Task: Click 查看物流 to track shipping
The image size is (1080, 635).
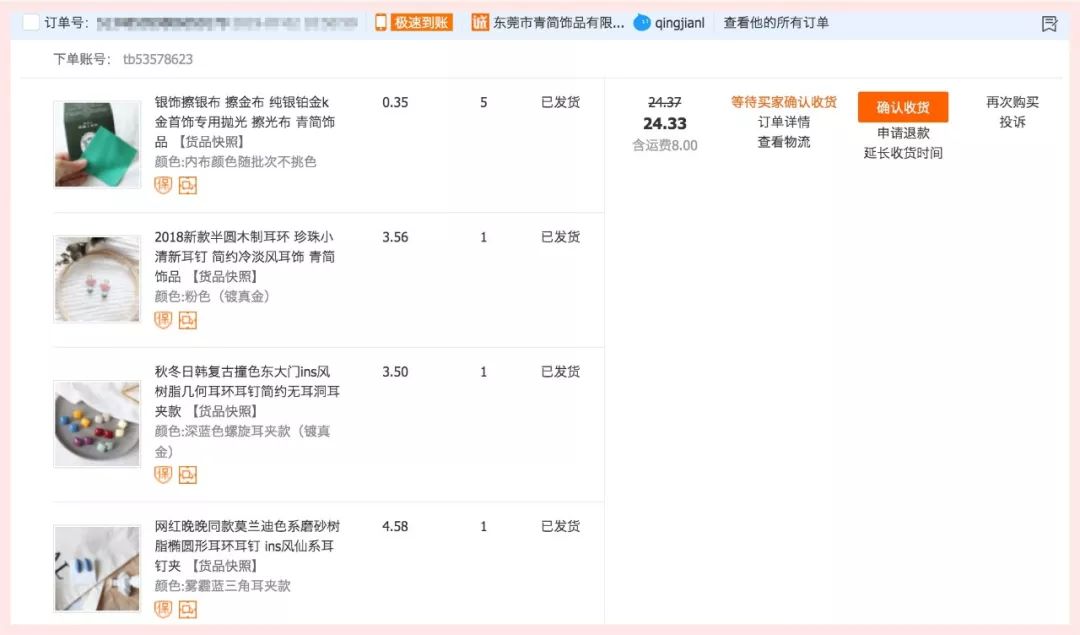Action: pyautogui.click(x=783, y=141)
